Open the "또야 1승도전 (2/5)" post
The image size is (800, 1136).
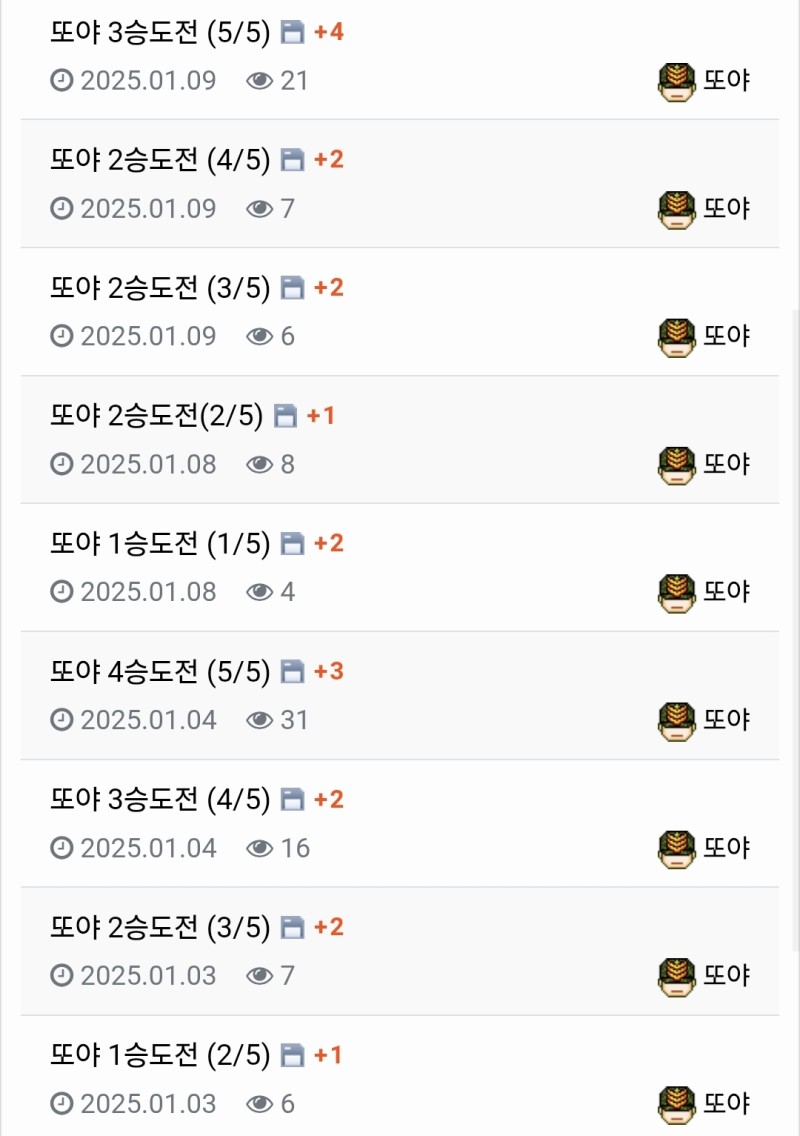pyautogui.click(x=160, y=1055)
